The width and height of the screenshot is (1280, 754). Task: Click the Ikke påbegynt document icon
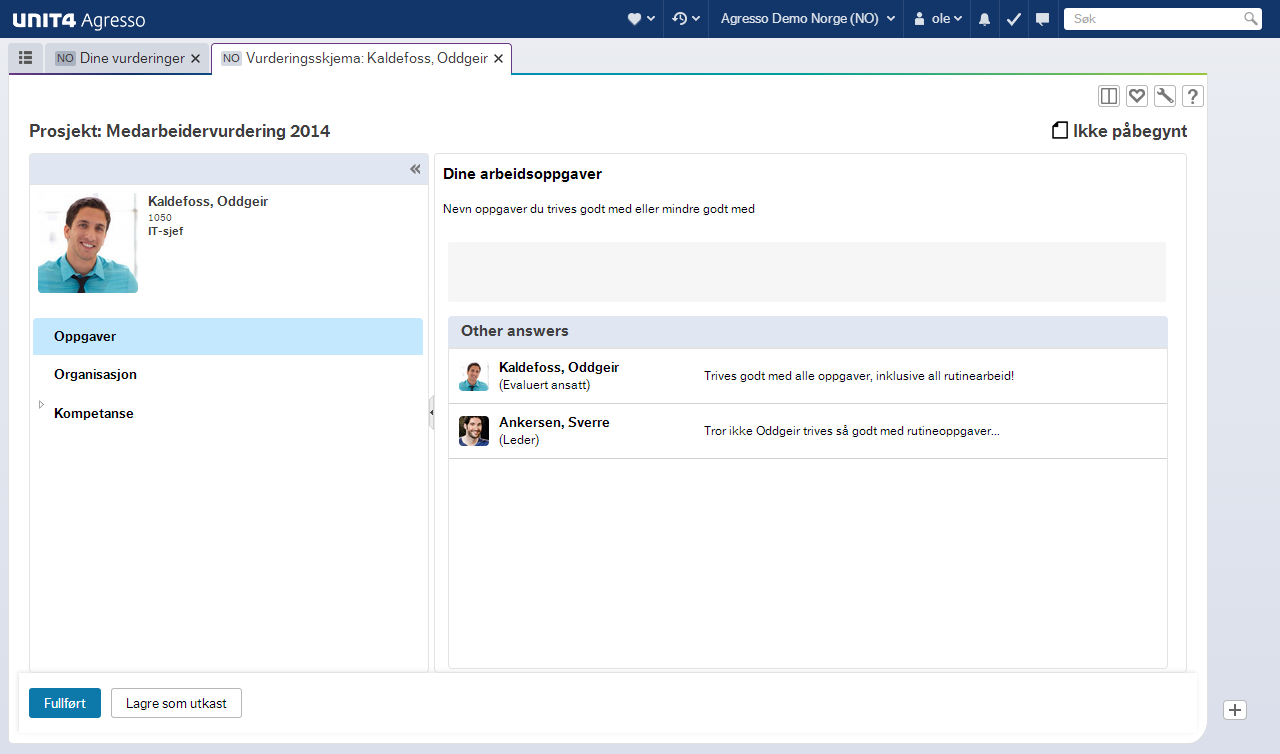coord(1060,131)
